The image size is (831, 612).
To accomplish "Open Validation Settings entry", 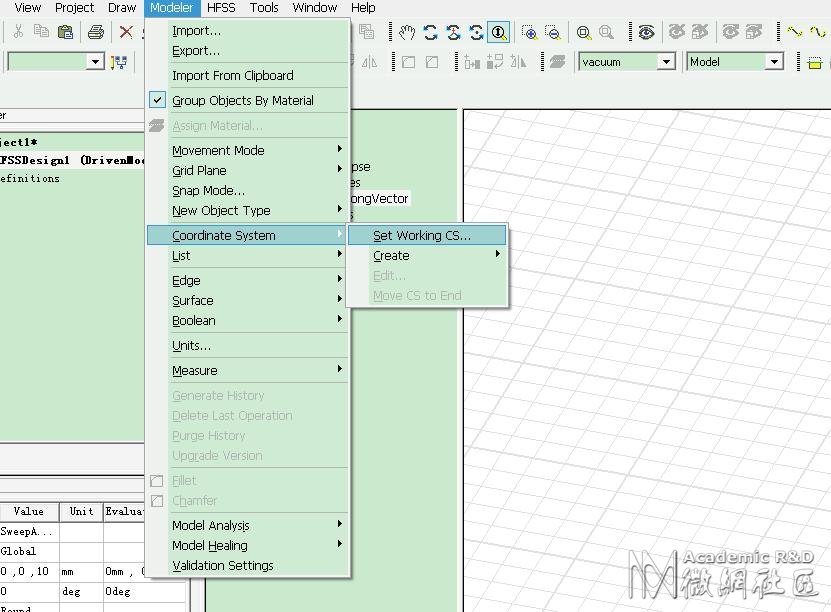I will [247, 565].
